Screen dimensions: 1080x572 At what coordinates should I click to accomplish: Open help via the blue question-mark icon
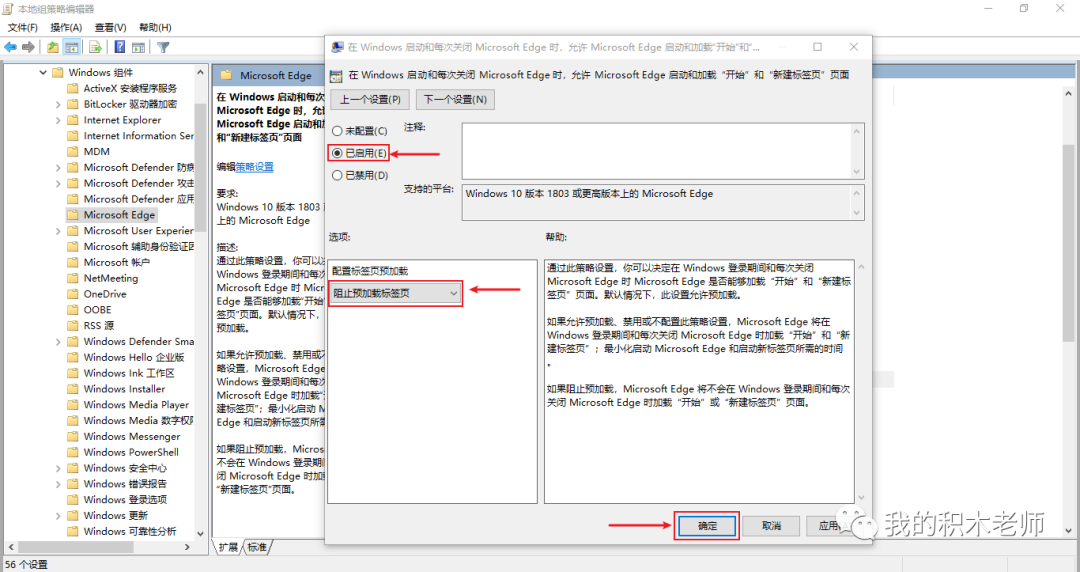tap(120, 47)
